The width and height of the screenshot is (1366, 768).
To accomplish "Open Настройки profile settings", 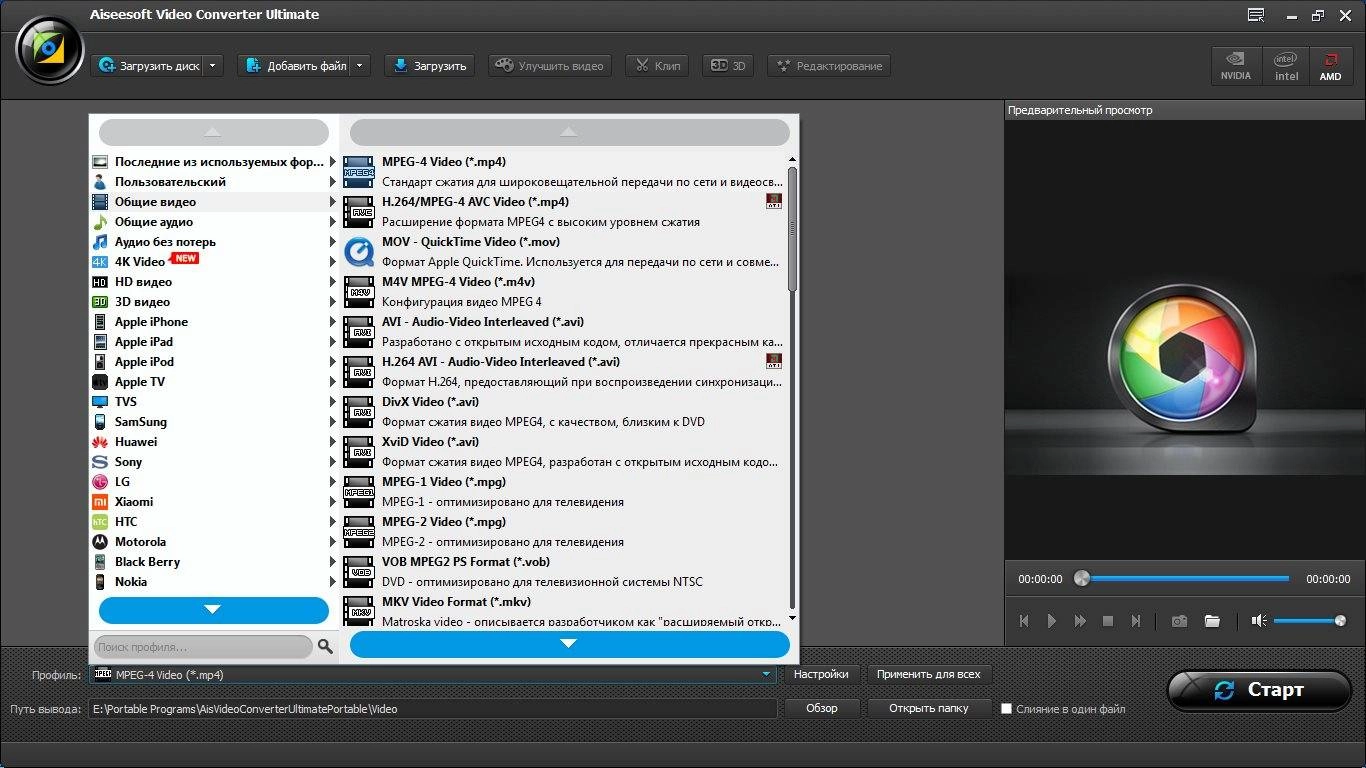I will point(821,675).
